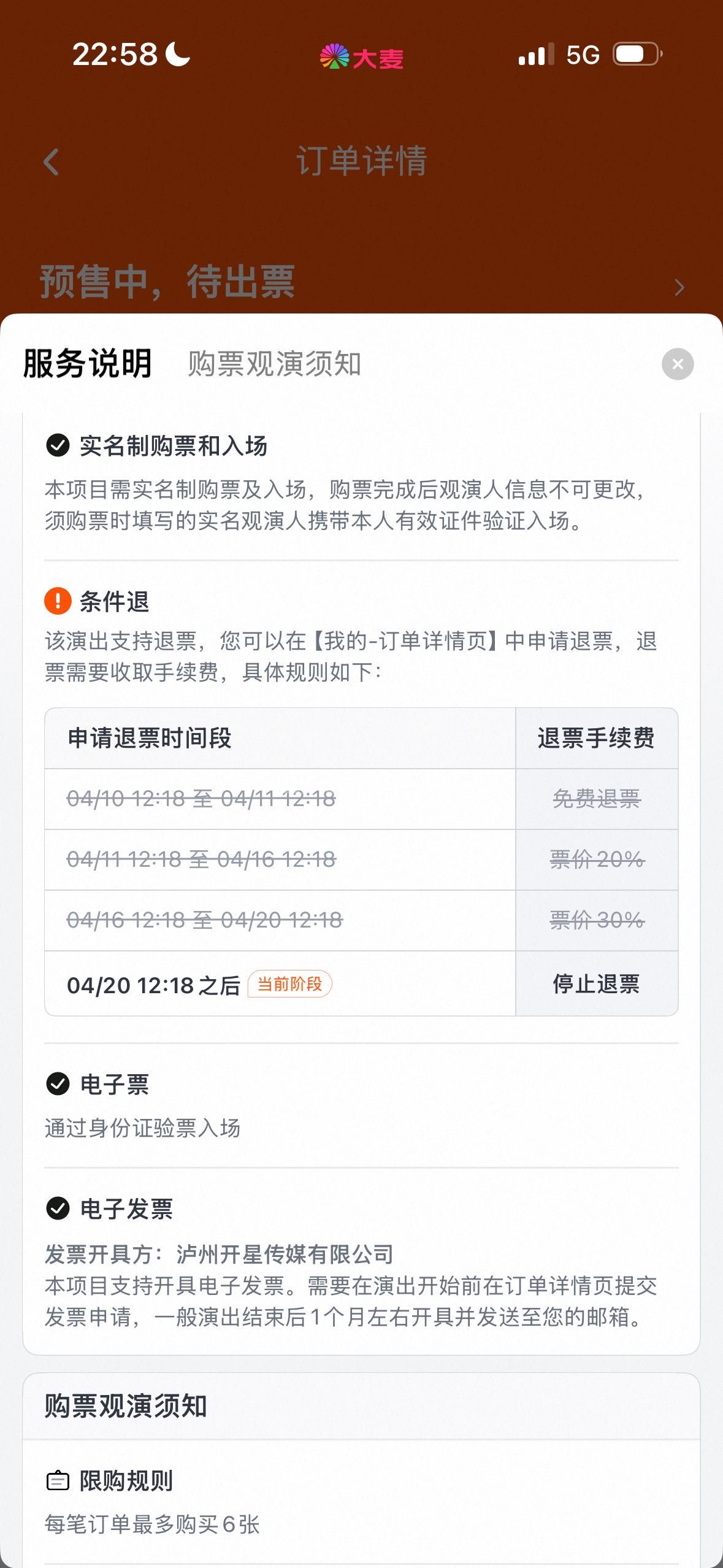
Task: Tap the 限购规则 ticket icon
Action: [58, 1480]
